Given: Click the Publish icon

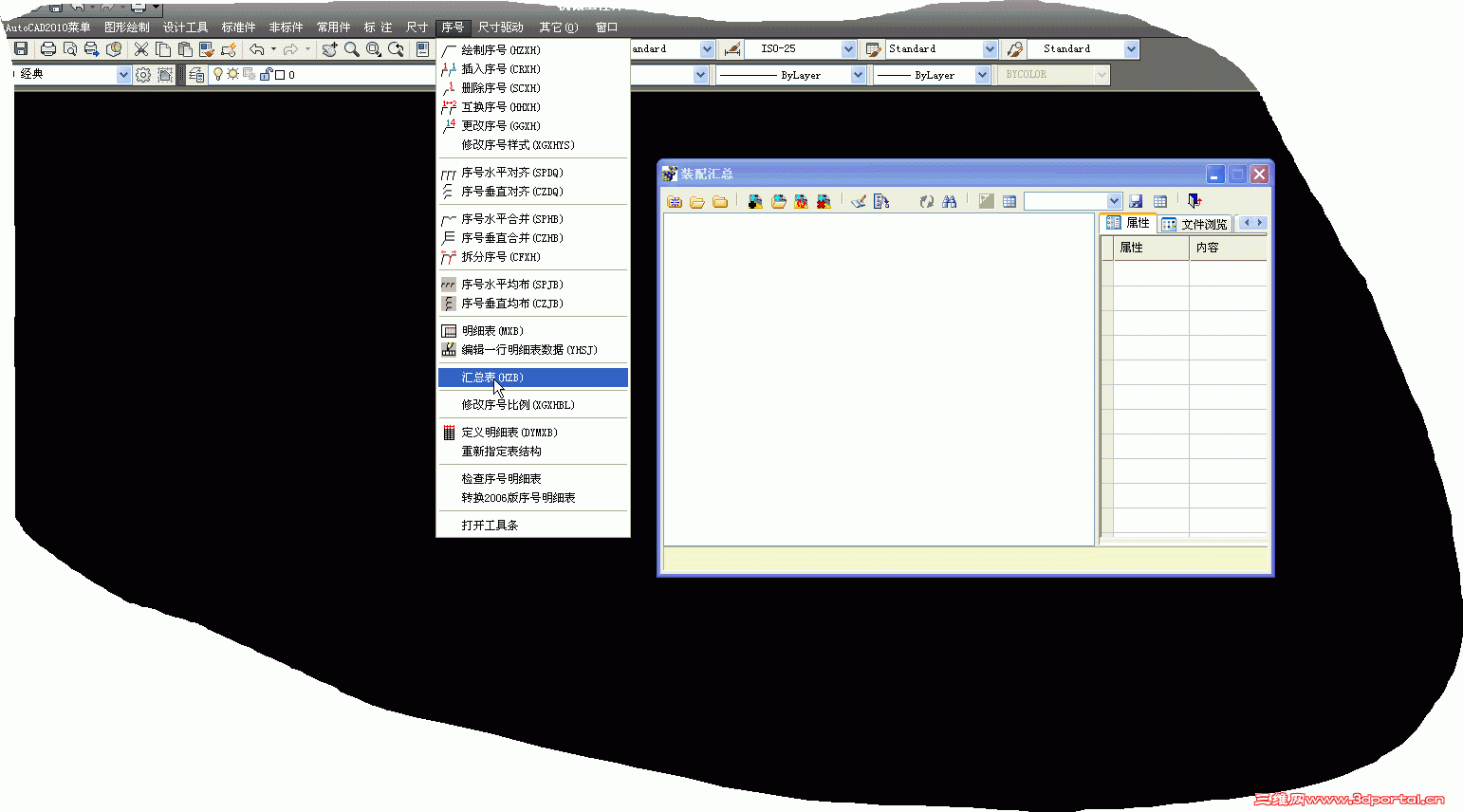Looking at the screenshot, I should pos(92,49).
